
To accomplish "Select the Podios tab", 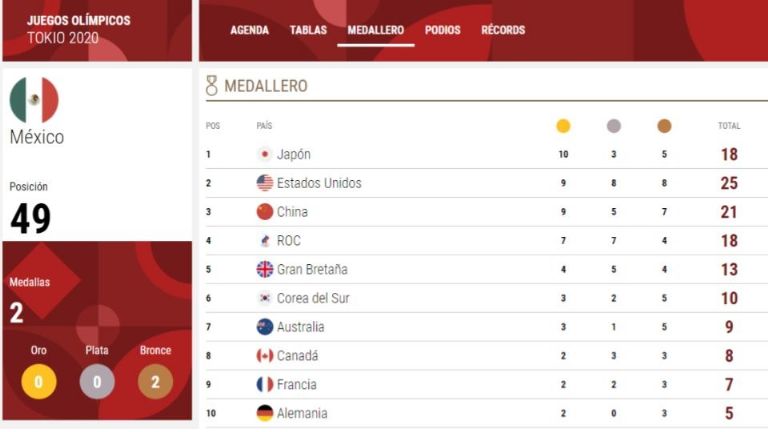I will [x=442, y=30].
